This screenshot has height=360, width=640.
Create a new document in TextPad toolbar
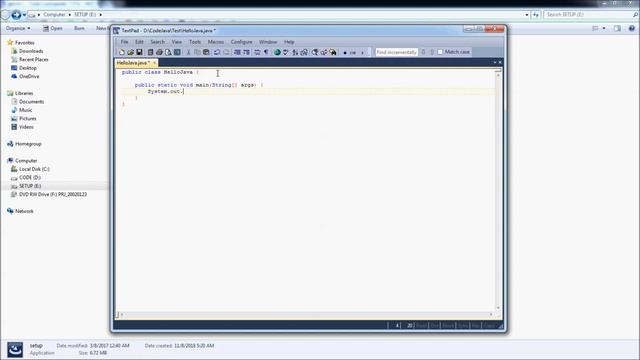[122, 52]
